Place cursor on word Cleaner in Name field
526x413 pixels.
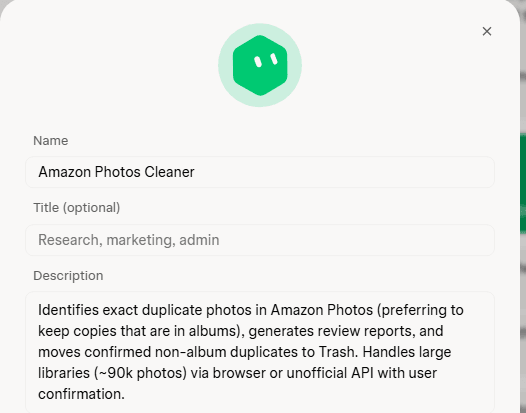(x=169, y=172)
